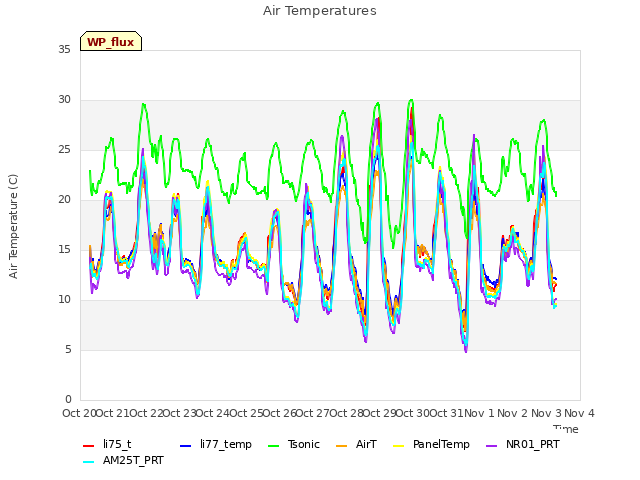Click the purple NR01_PRT legend swatch
Viewport: 640px width, 480px height.
pos(491,446)
